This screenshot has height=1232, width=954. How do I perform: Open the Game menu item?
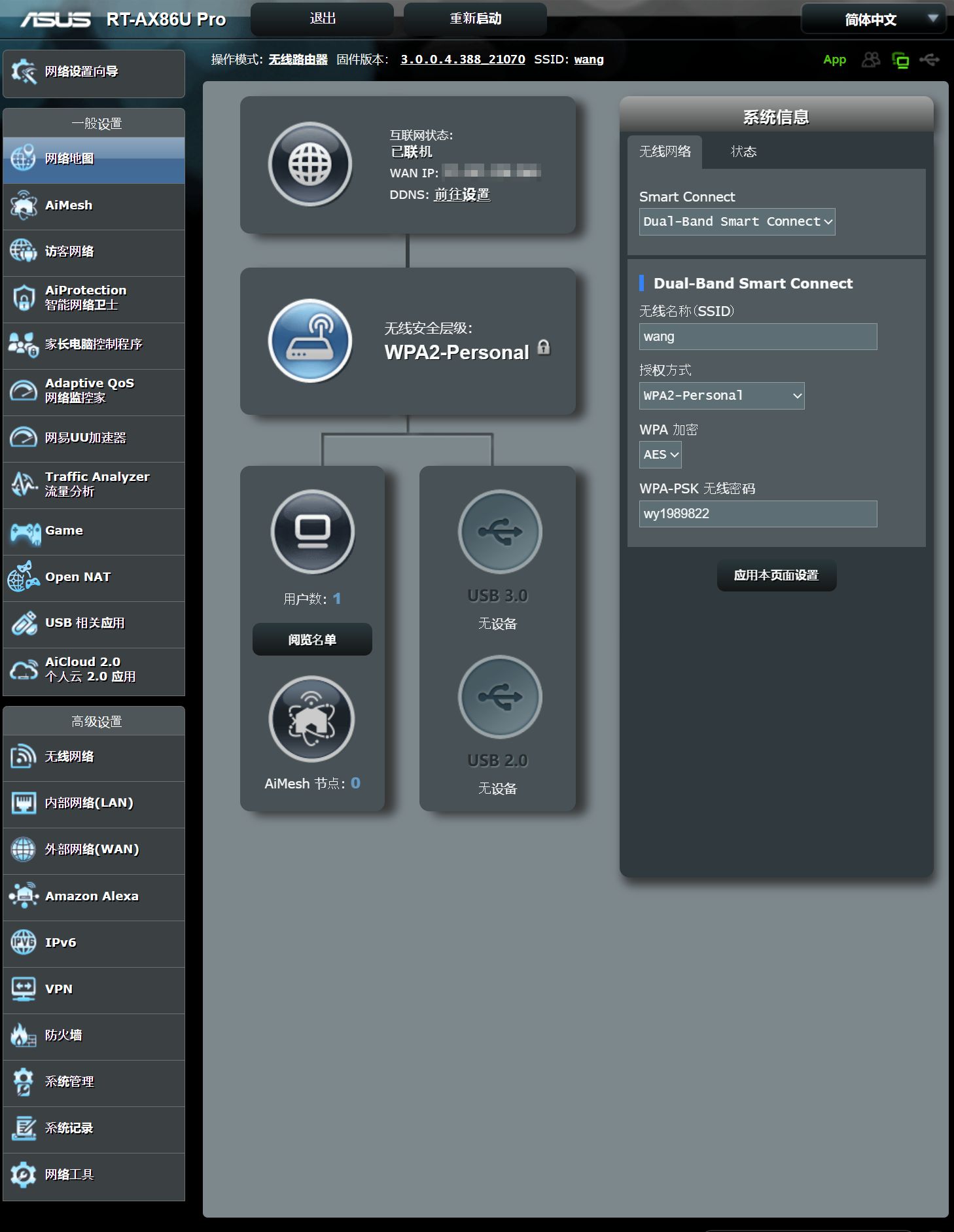[x=94, y=531]
